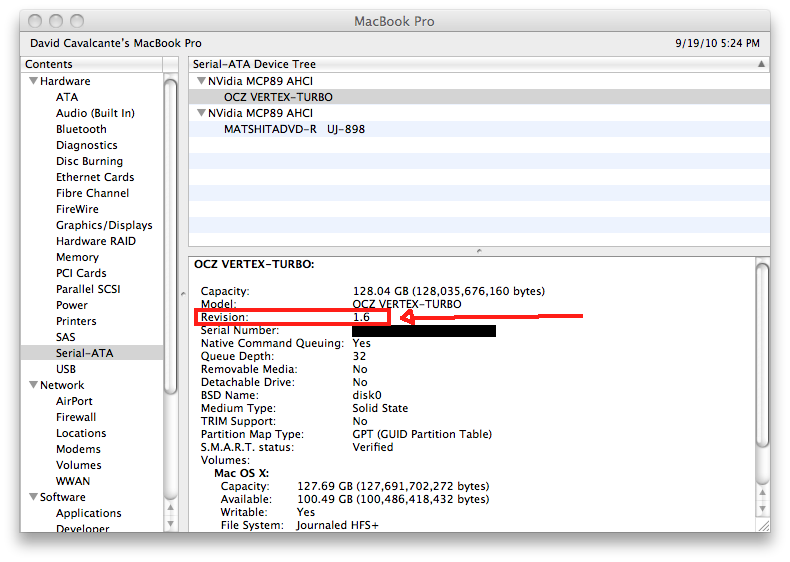Open FireWire info
This screenshot has height=562, width=790.
77,209
